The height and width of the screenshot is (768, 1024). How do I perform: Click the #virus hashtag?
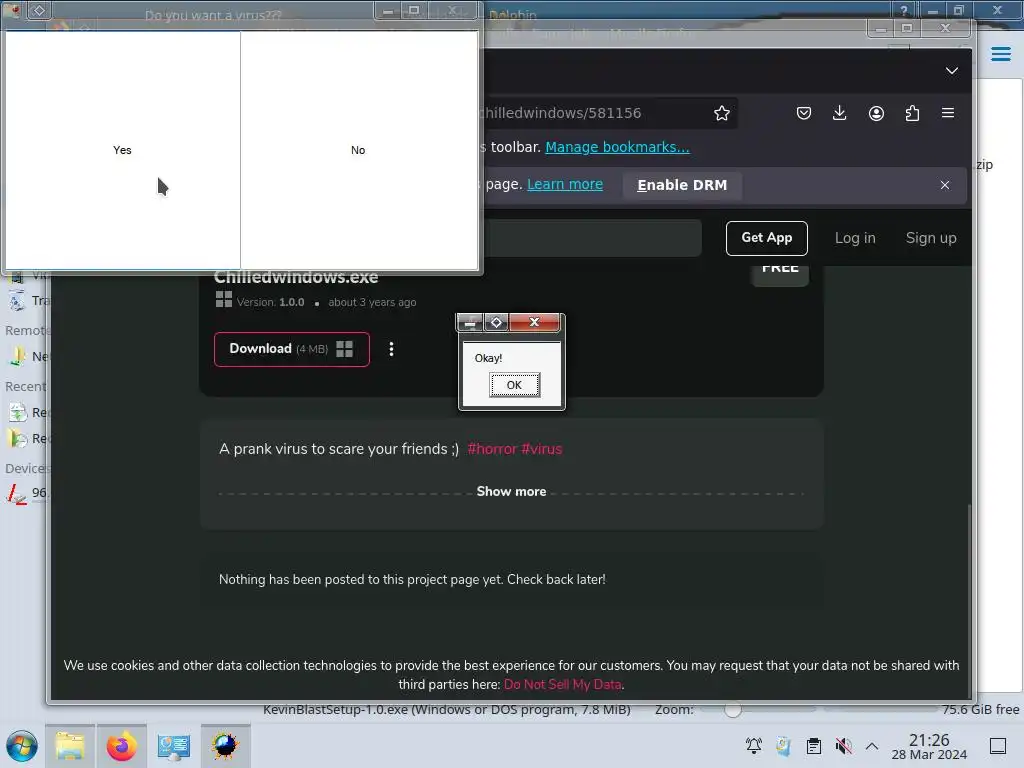pos(541,449)
